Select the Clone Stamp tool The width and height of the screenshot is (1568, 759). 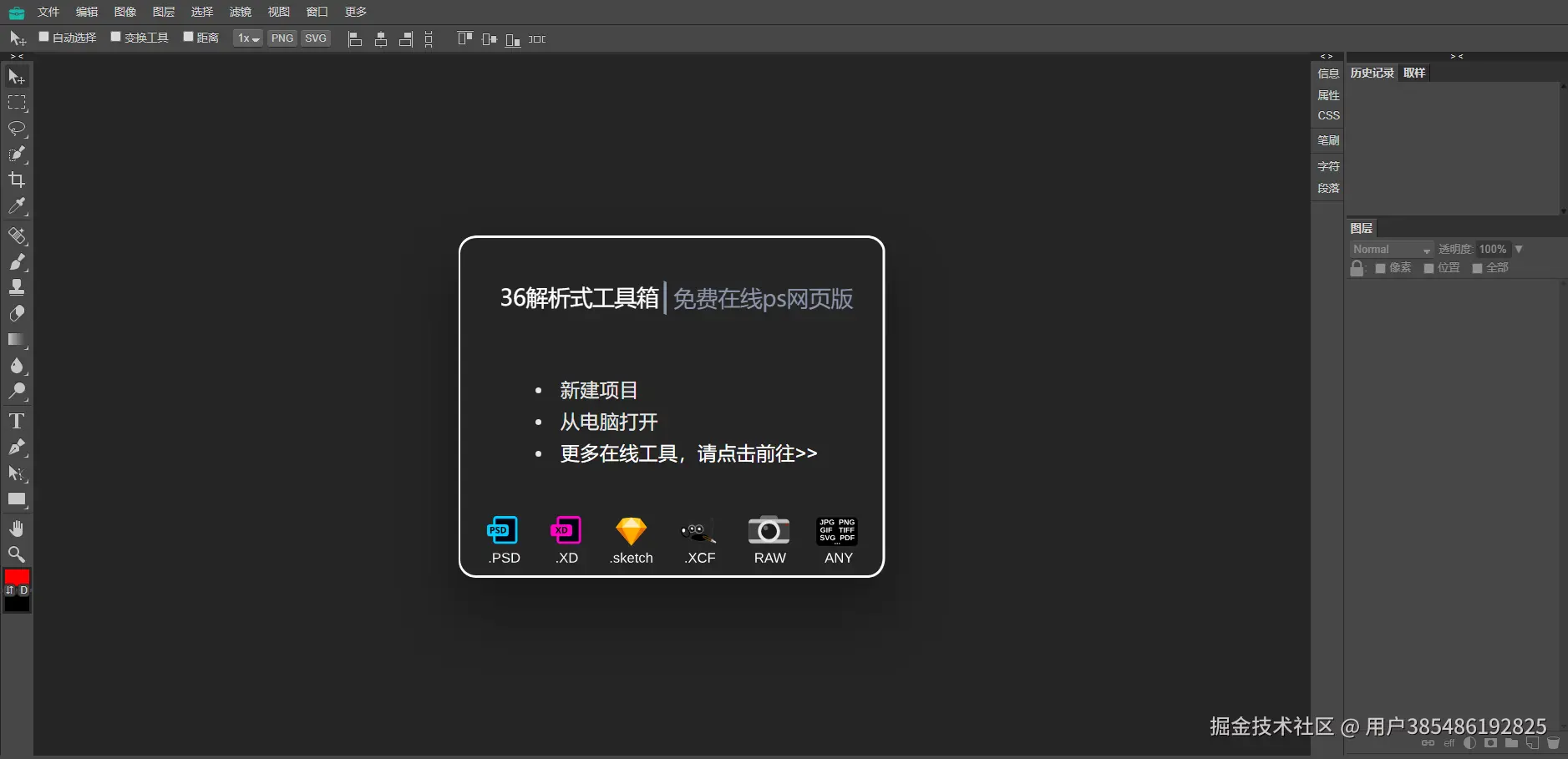coord(17,288)
